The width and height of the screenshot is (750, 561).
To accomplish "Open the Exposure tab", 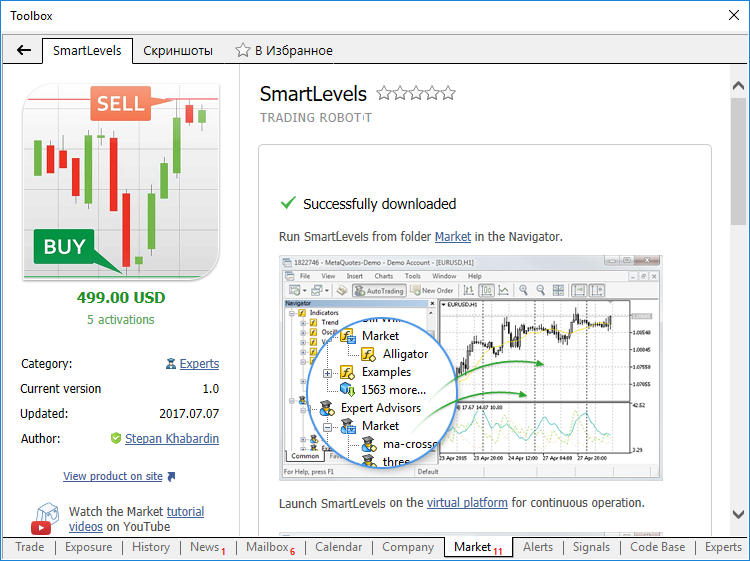I will point(88,547).
